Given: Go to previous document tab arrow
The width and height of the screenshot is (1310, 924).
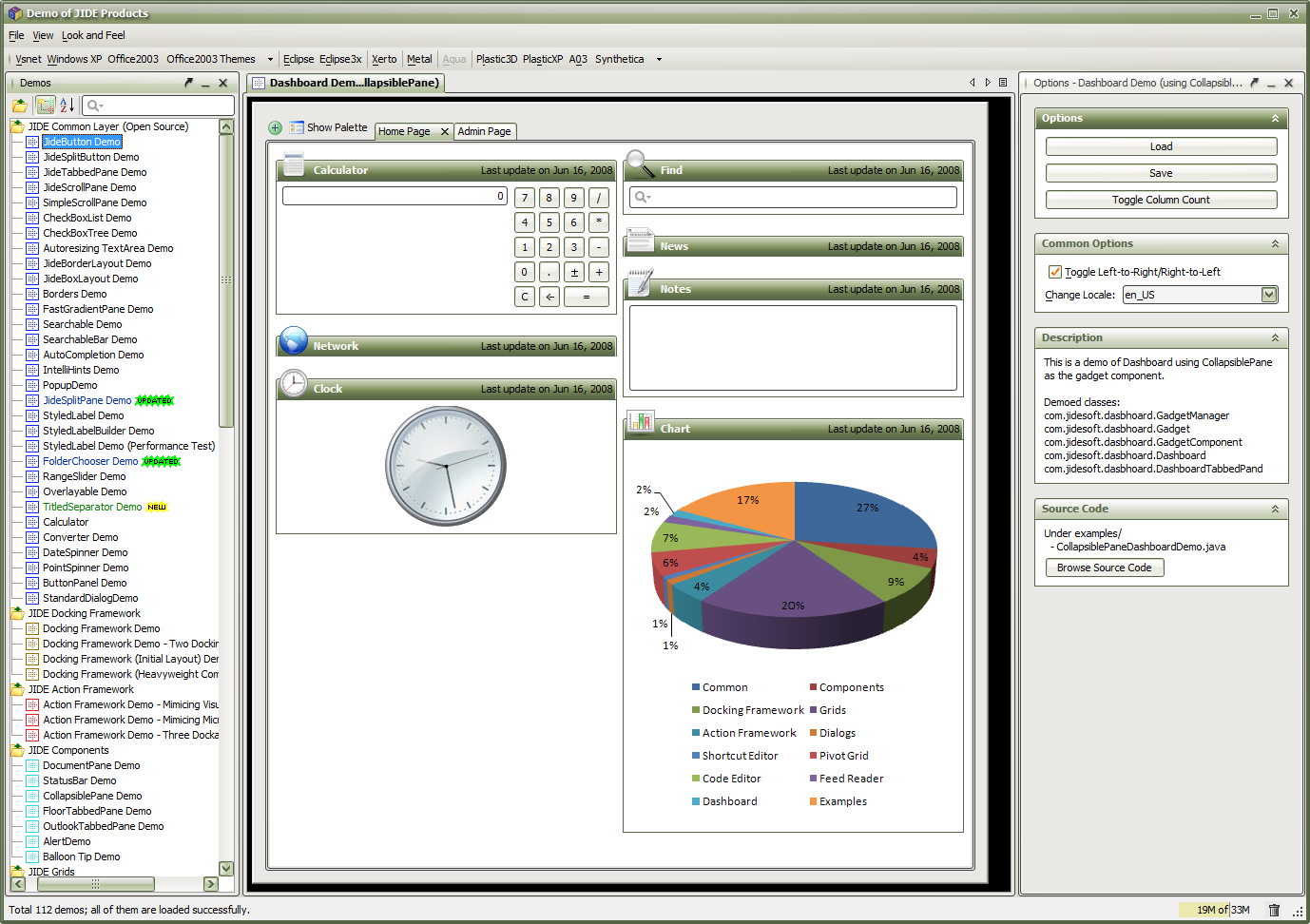Looking at the screenshot, I should click(x=972, y=83).
